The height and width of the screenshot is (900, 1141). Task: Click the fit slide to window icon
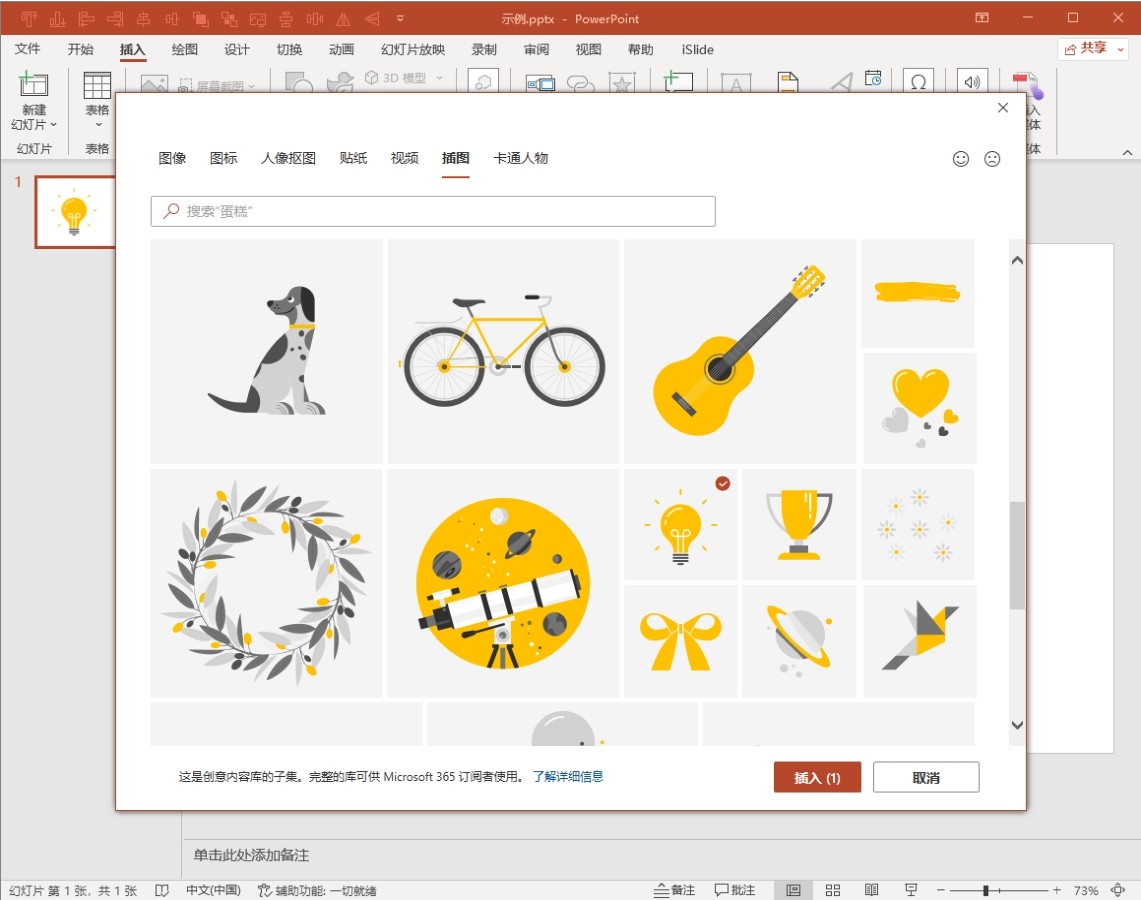click(x=1118, y=890)
